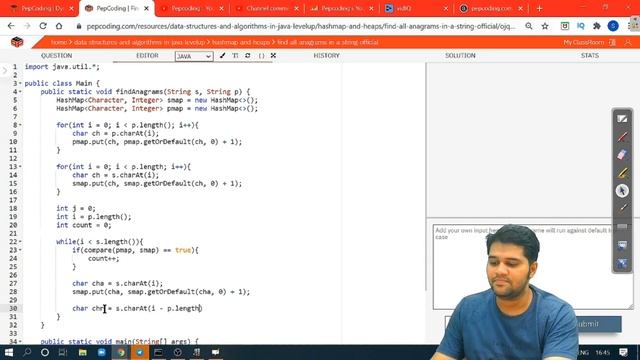Select the cursor pointer annotation tool
640x360 pixels.
(x=622, y=191)
